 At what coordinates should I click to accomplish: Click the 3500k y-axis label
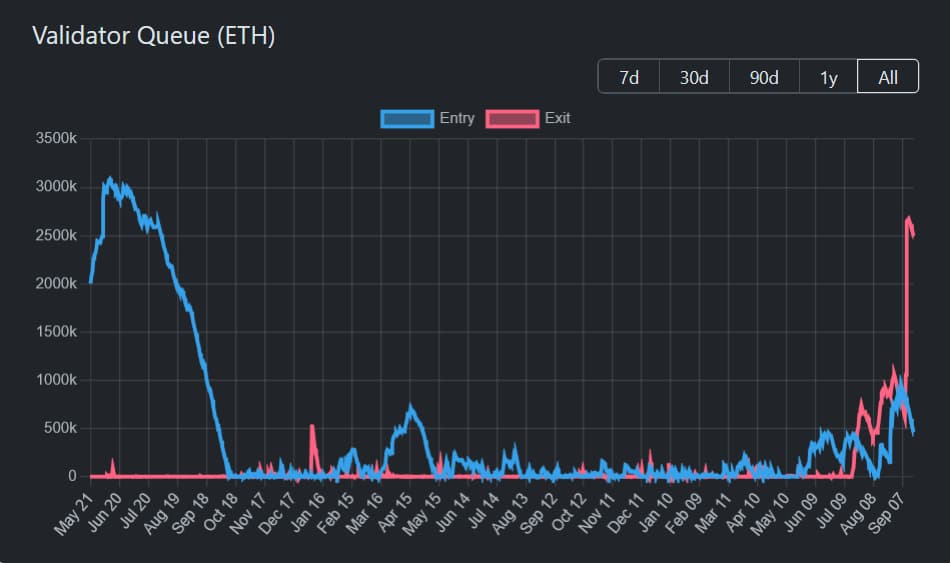click(x=56, y=139)
